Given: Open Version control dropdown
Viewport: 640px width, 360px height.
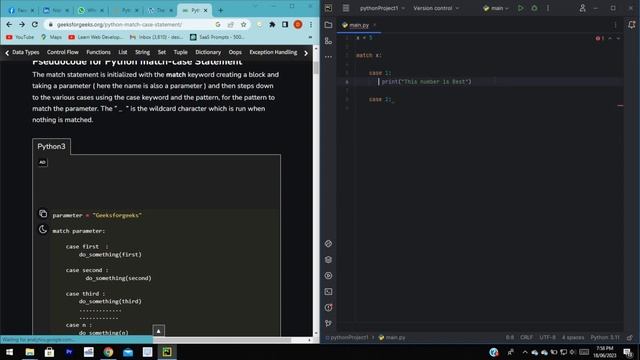Looking at the screenshot, I should [436, 8].
